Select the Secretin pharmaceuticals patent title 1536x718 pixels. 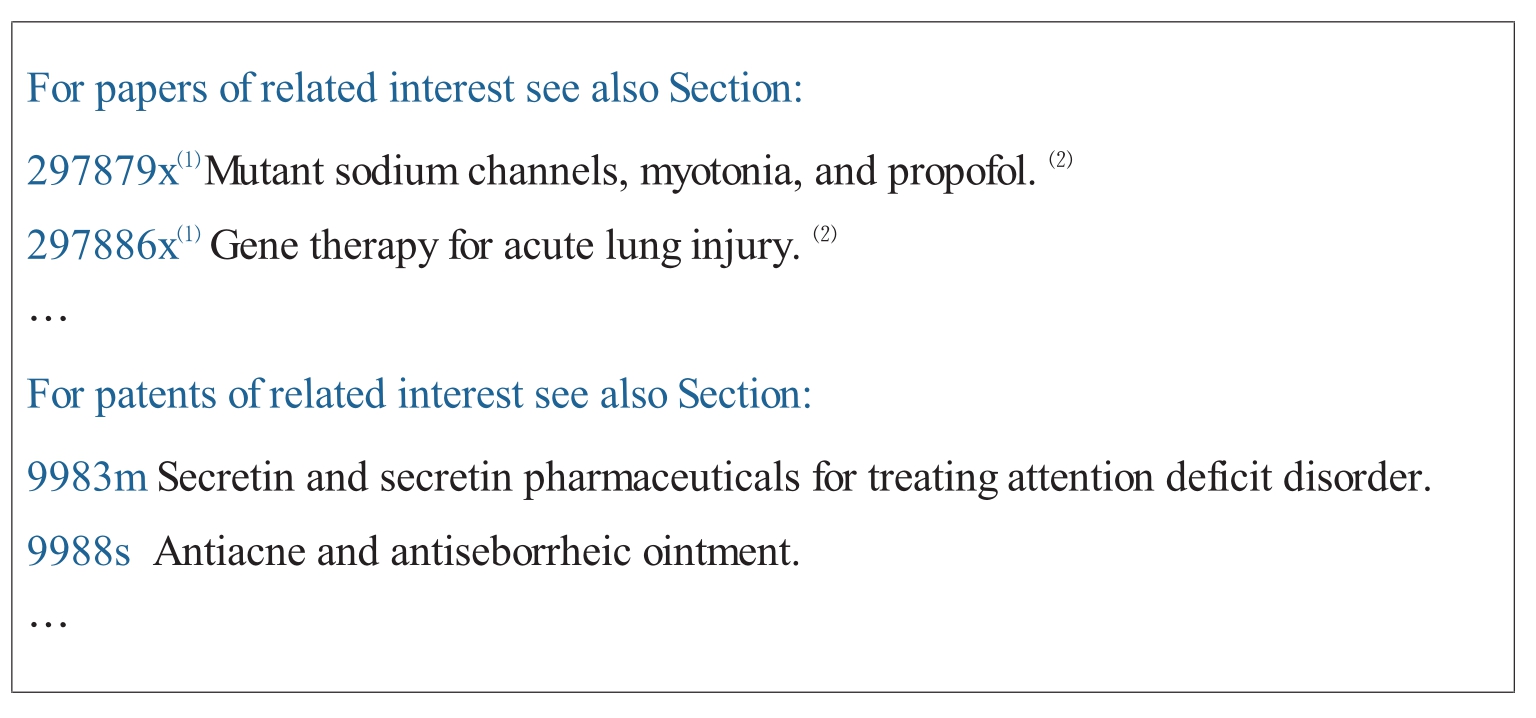click(795, 479)
